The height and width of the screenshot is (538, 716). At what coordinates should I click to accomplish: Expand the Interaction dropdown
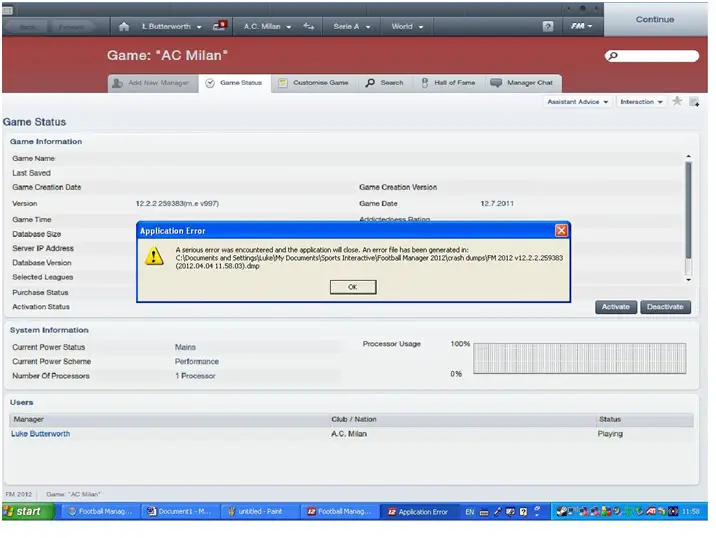pos(641,102)
